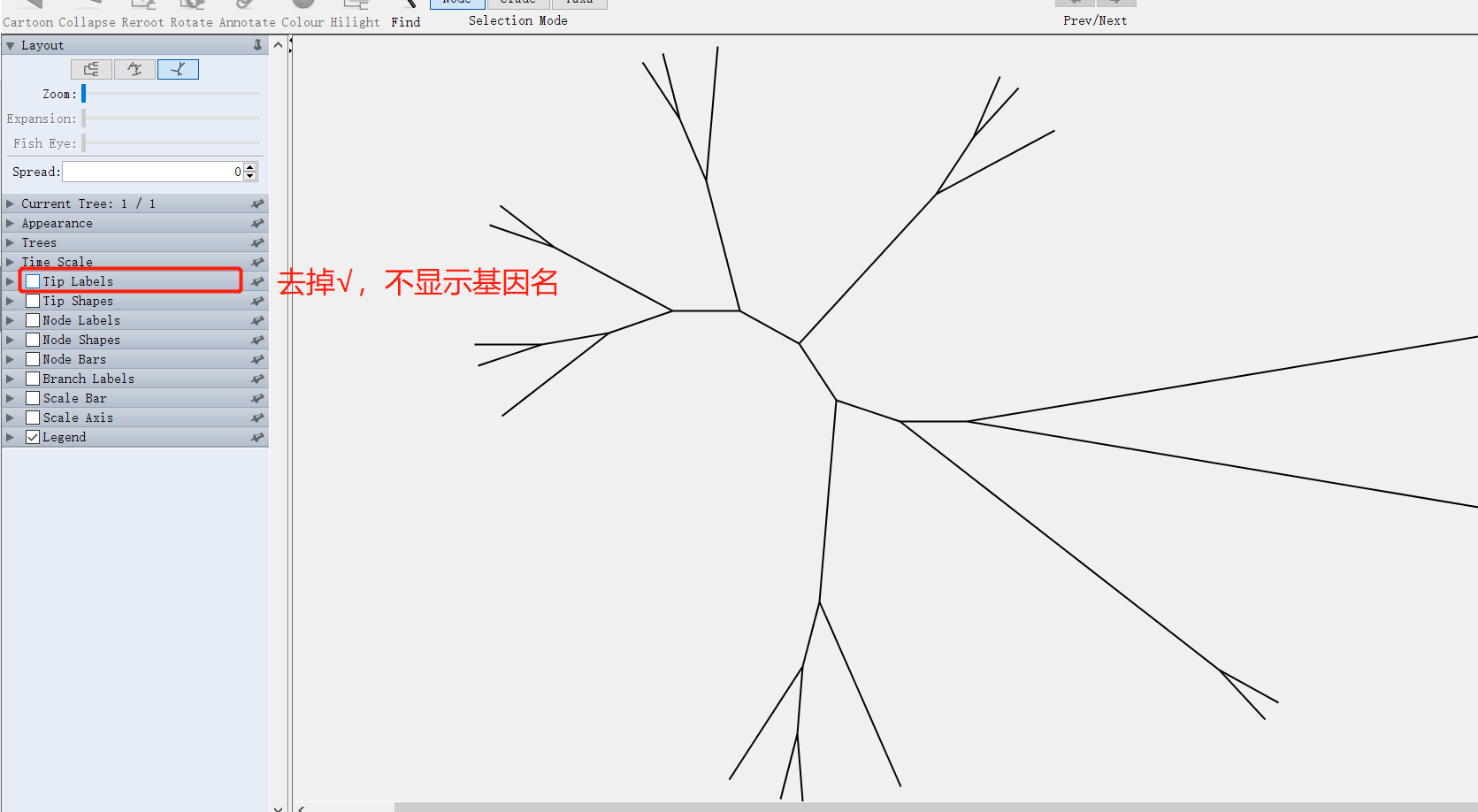Viewport: 1478px width, 812px height.
Task: Click the pin icon on Branch Labels row
Action: point(257,379)
